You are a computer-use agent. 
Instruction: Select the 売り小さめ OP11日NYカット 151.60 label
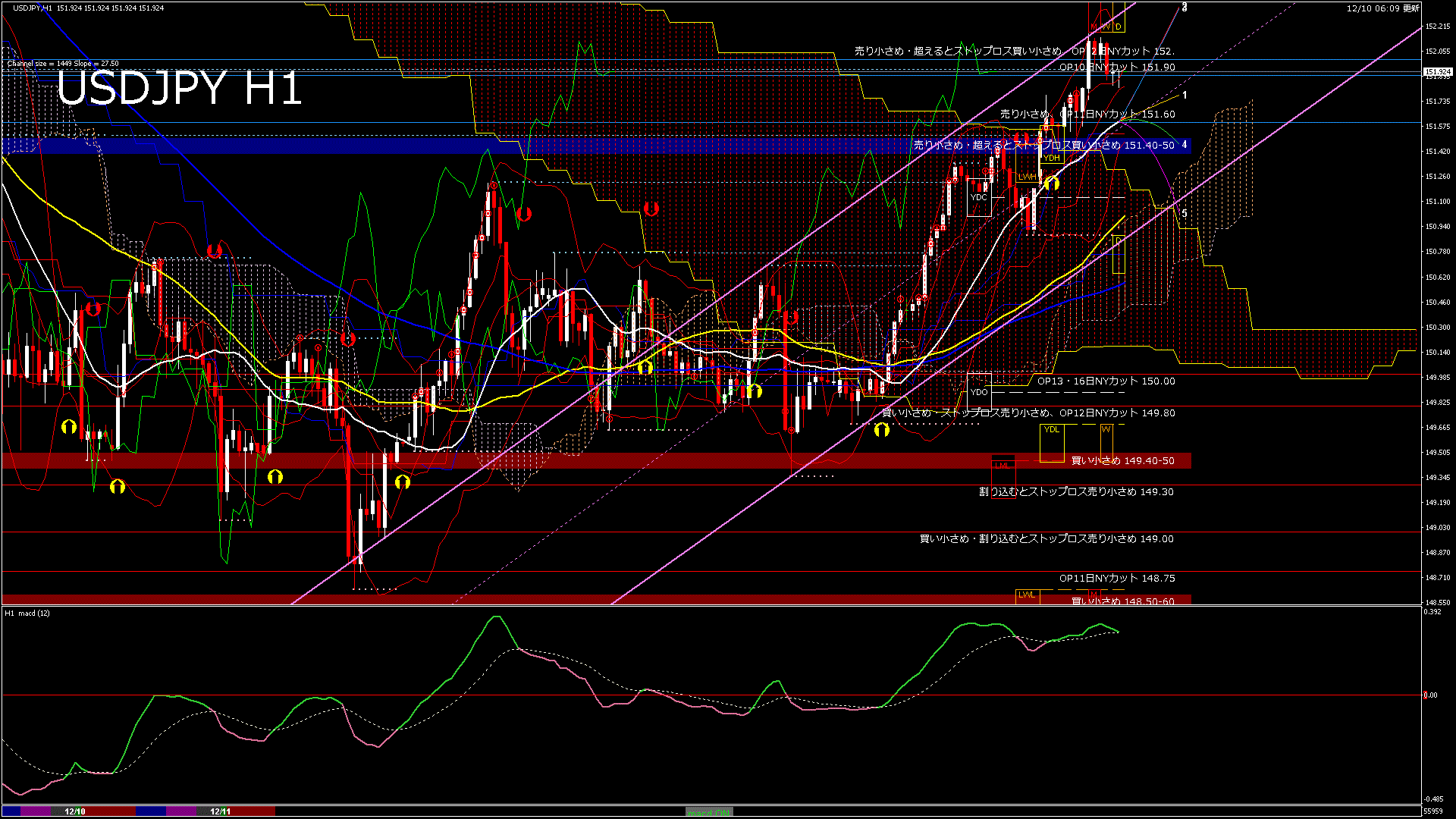click(1087, 114)
